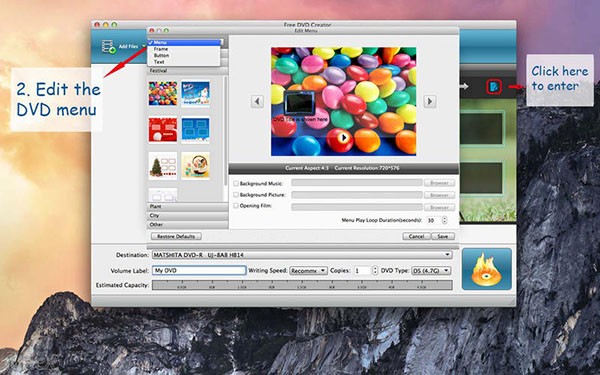Choose Menu in the dropdown list
Screen dimensions: 600x375
tap(184, 42)
